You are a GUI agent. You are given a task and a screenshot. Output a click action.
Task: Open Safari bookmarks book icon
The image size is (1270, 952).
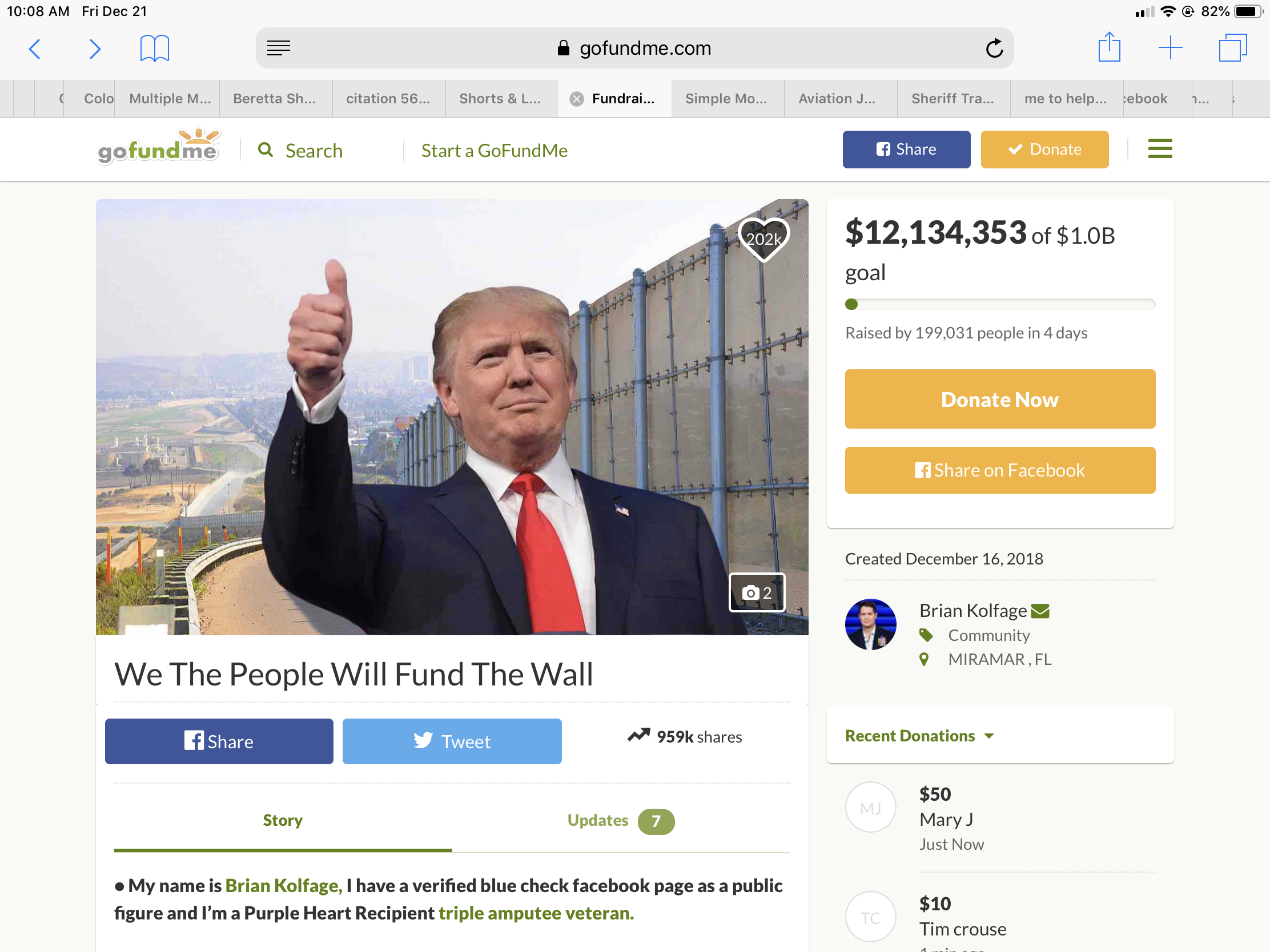154,48
